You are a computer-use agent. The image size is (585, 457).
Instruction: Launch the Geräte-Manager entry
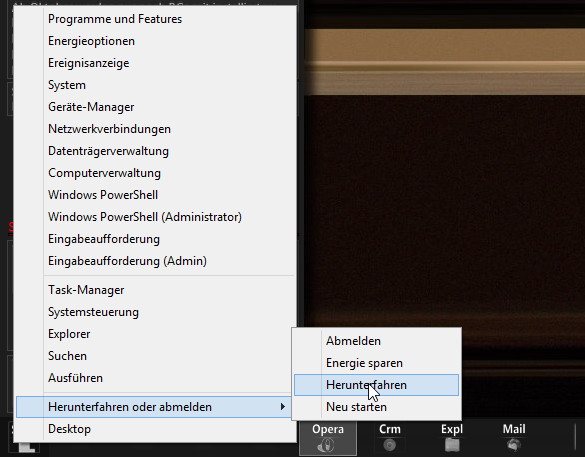point(155,107)
